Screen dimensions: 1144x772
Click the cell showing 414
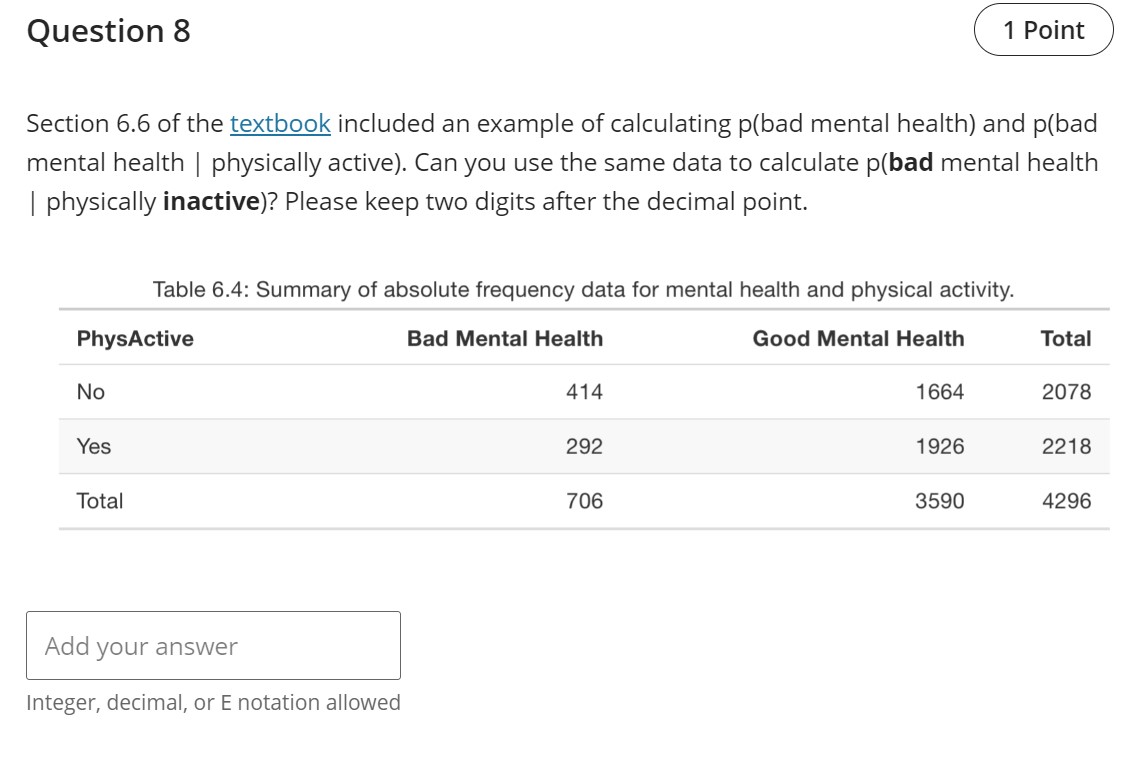584,392
